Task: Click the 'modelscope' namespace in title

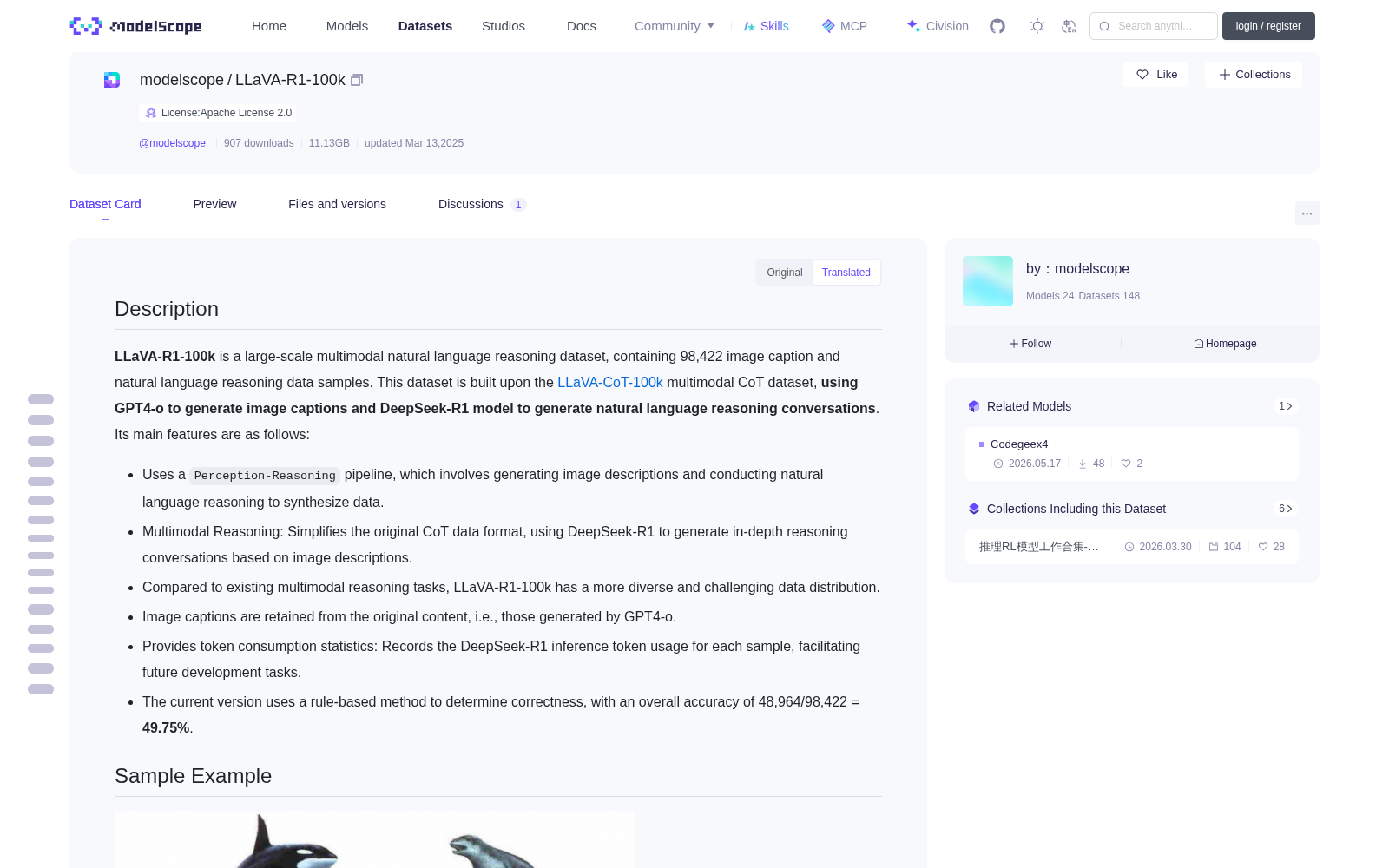Action: (x=181, y=80)
